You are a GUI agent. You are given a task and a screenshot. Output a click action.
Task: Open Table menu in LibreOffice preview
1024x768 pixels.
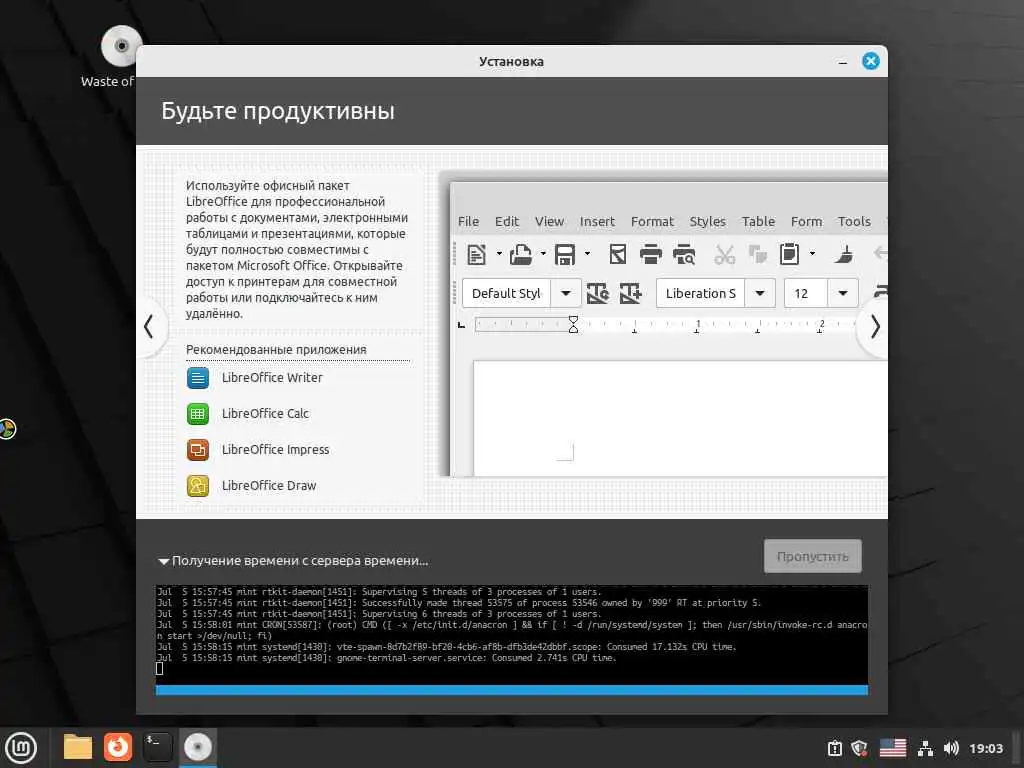(758, 221)
